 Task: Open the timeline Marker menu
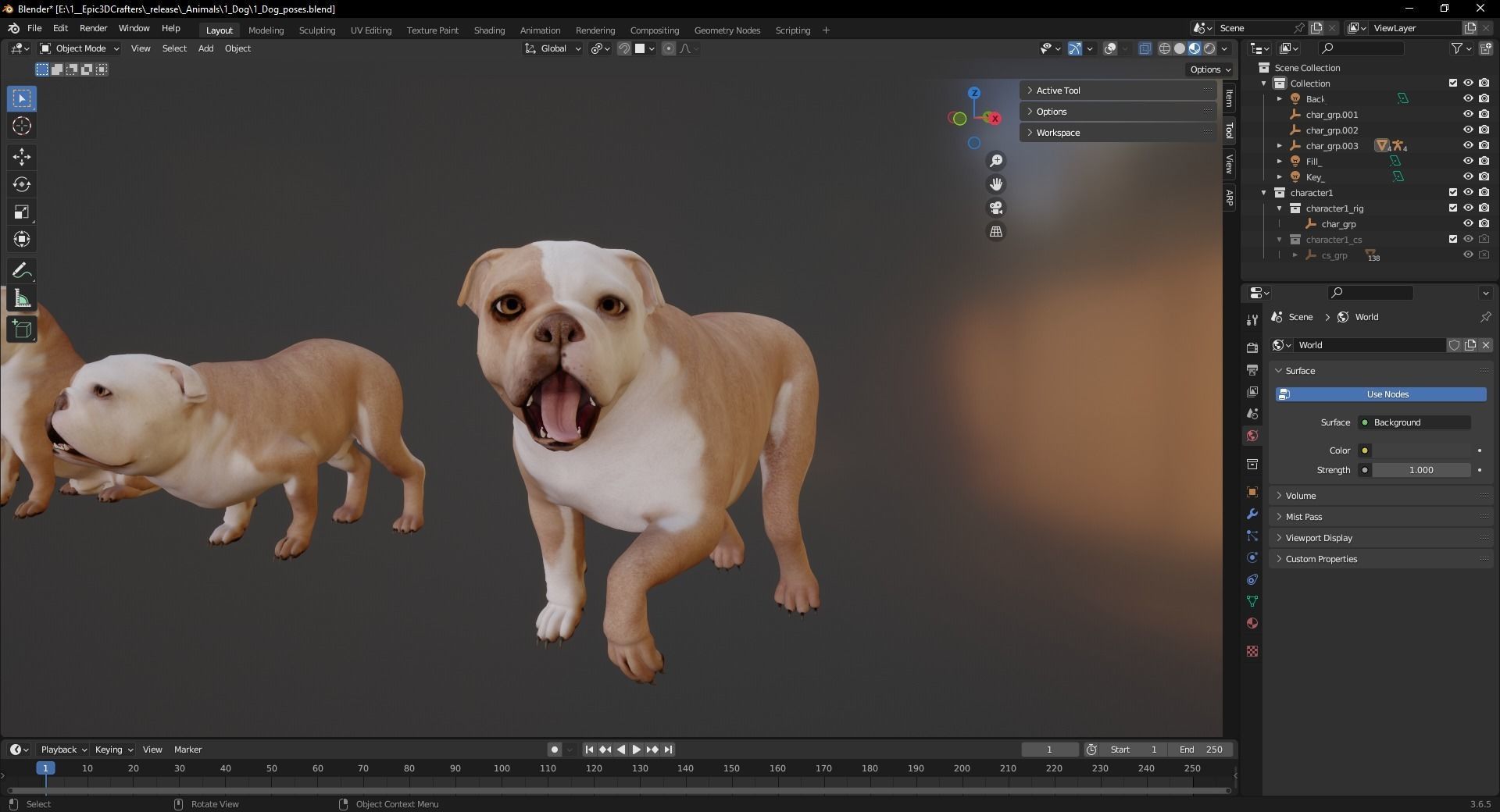pyautogui.click(x=187, y=750)
